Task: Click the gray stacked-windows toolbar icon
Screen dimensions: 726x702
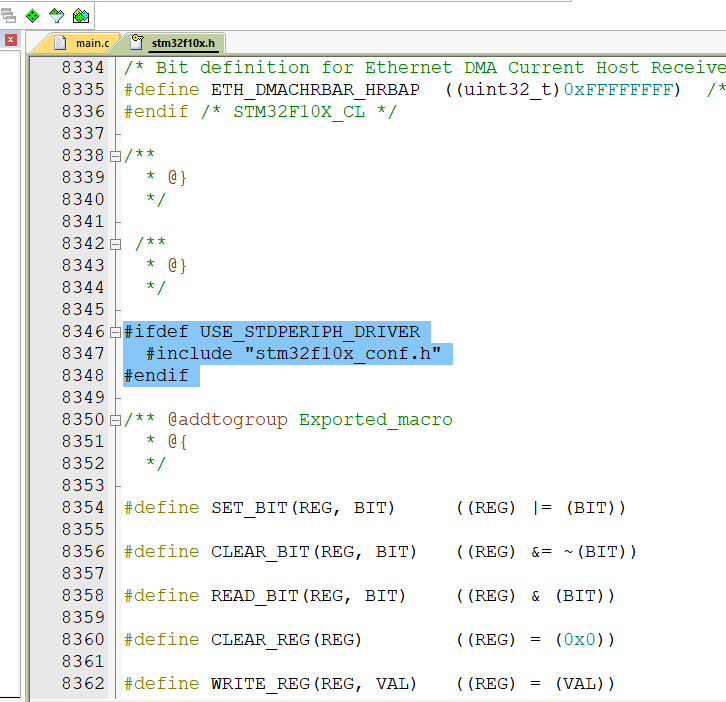Action: (8, 16)
